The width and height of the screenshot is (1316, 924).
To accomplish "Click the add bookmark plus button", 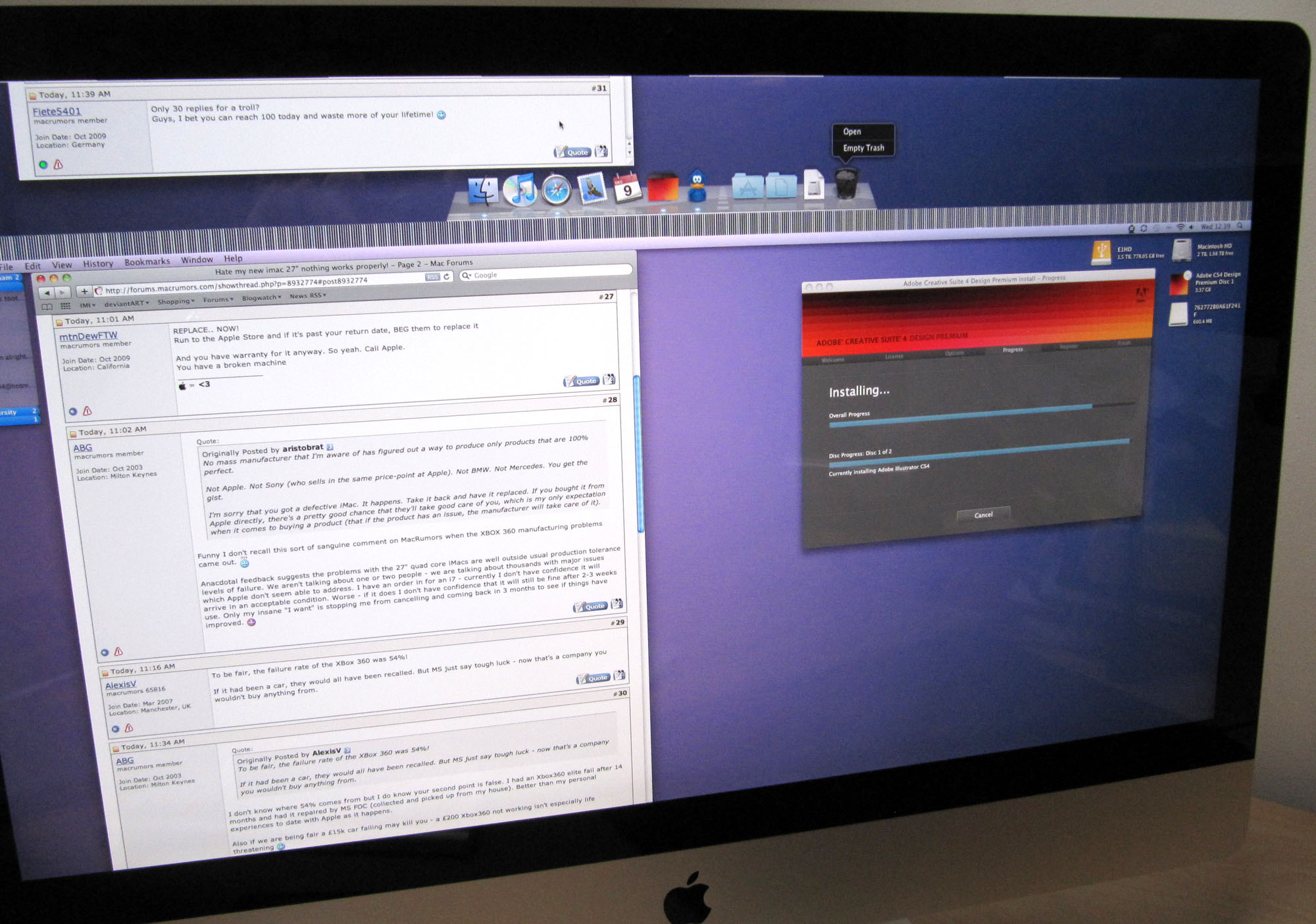I will (84, 292).
